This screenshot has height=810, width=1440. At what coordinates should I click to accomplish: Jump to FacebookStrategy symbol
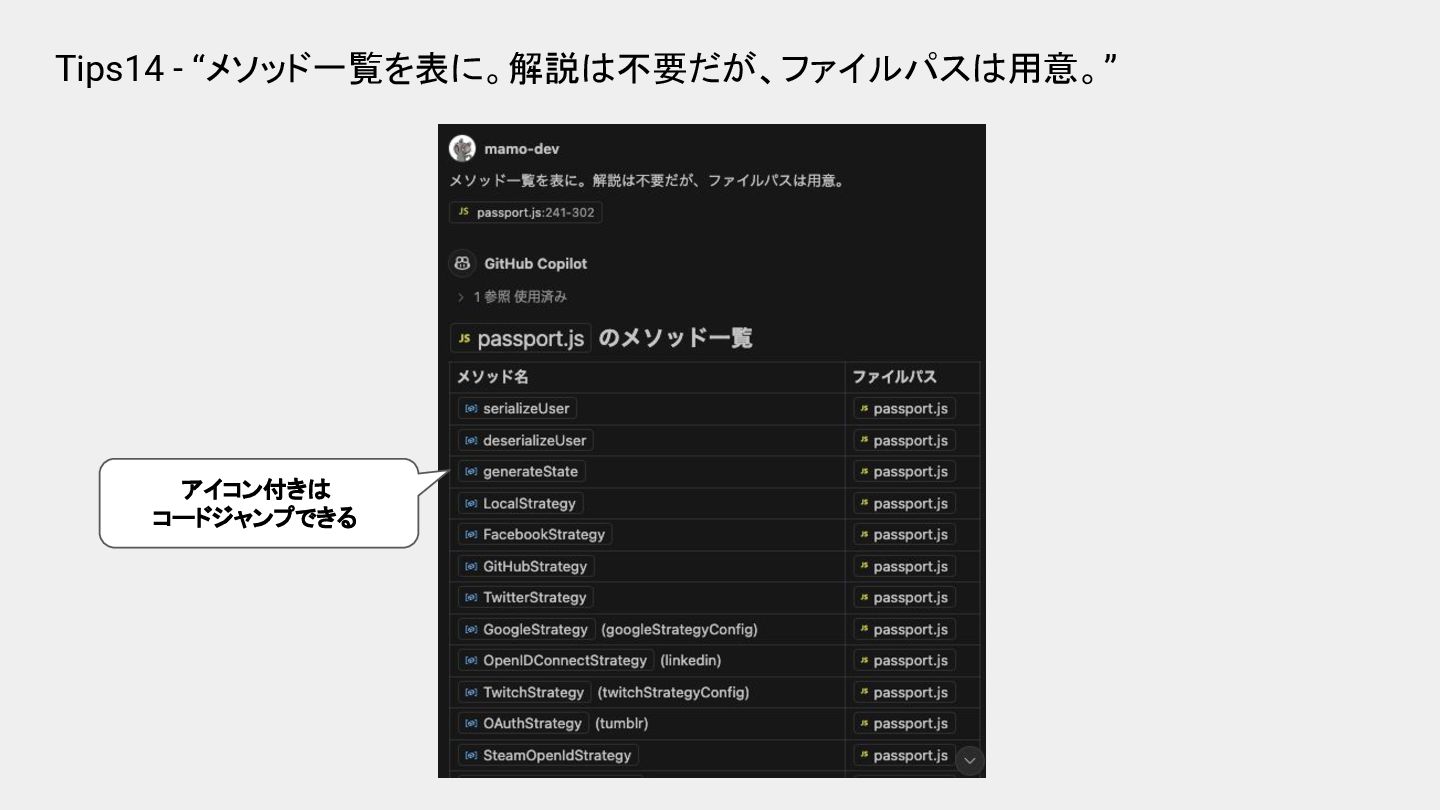pyautogui.click(x=535, y=534)
